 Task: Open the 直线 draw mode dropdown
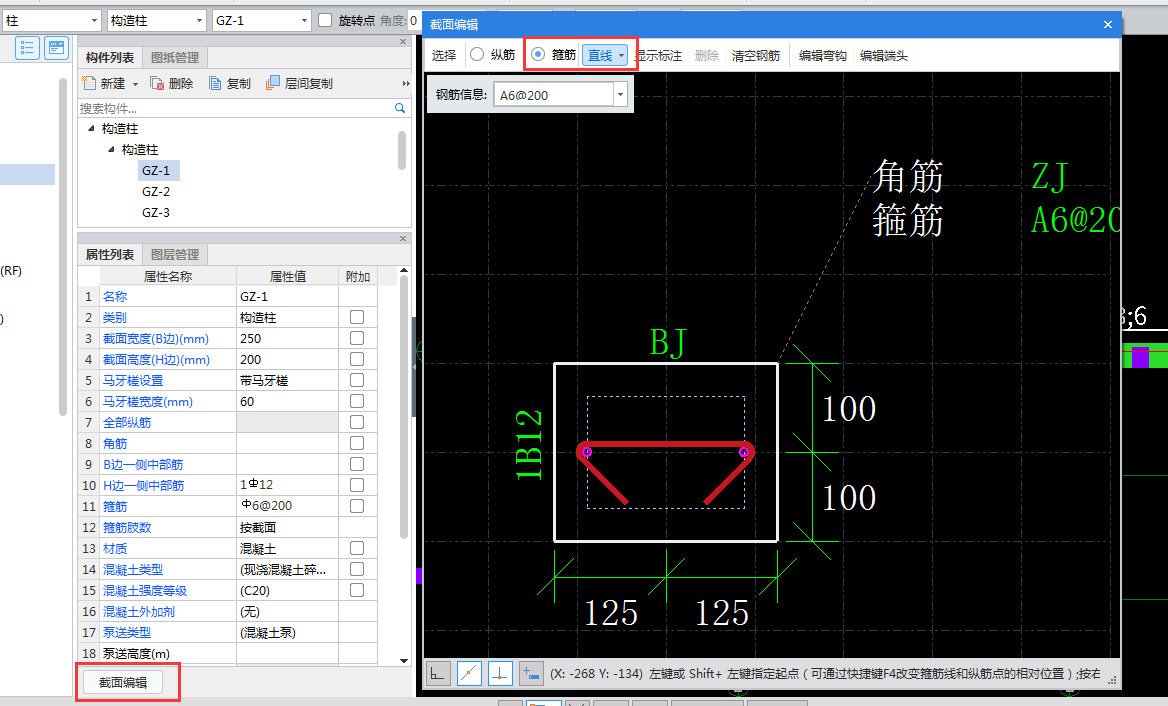point(621,55)
